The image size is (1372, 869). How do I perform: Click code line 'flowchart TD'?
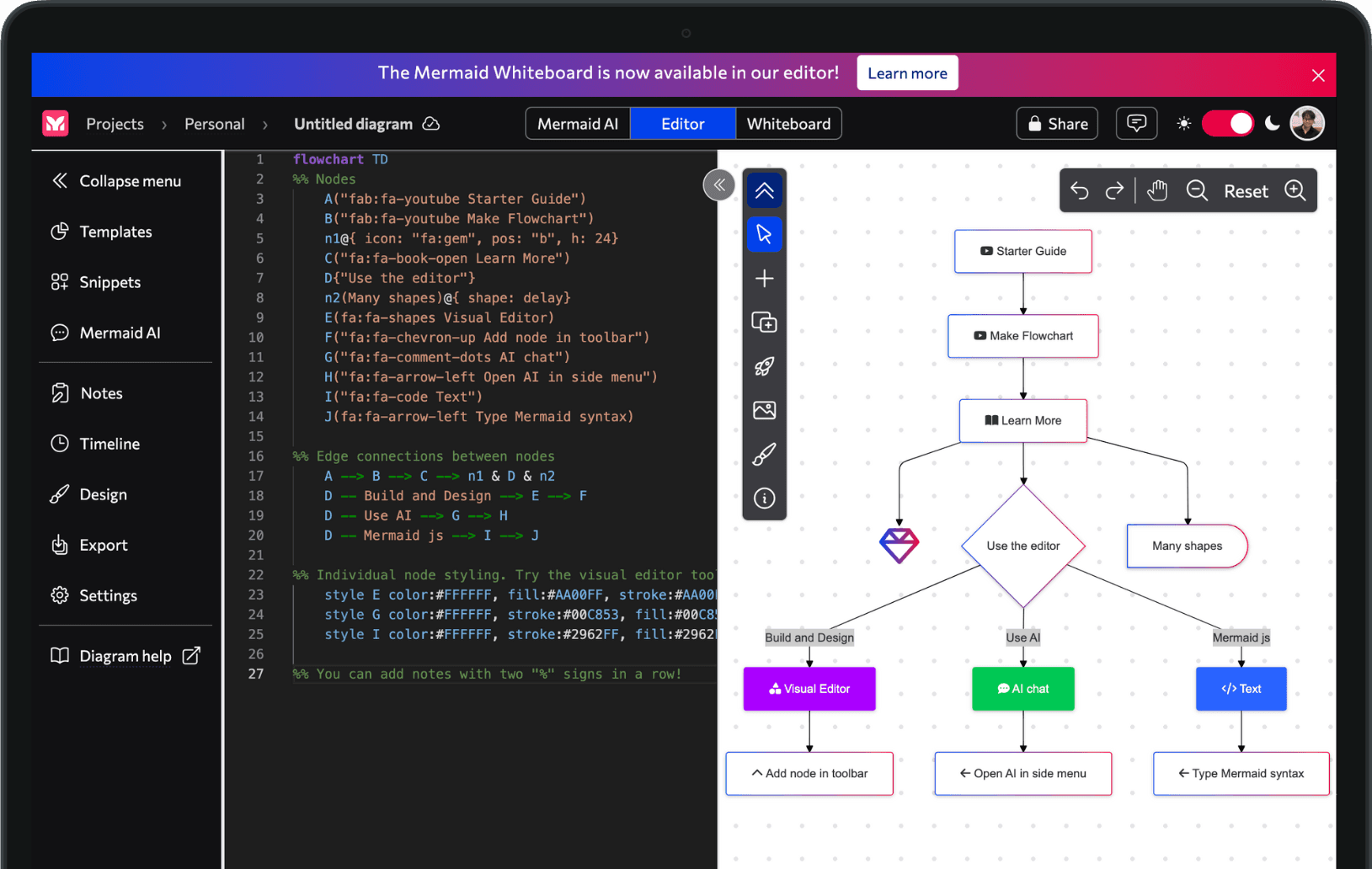pos(340,159)
